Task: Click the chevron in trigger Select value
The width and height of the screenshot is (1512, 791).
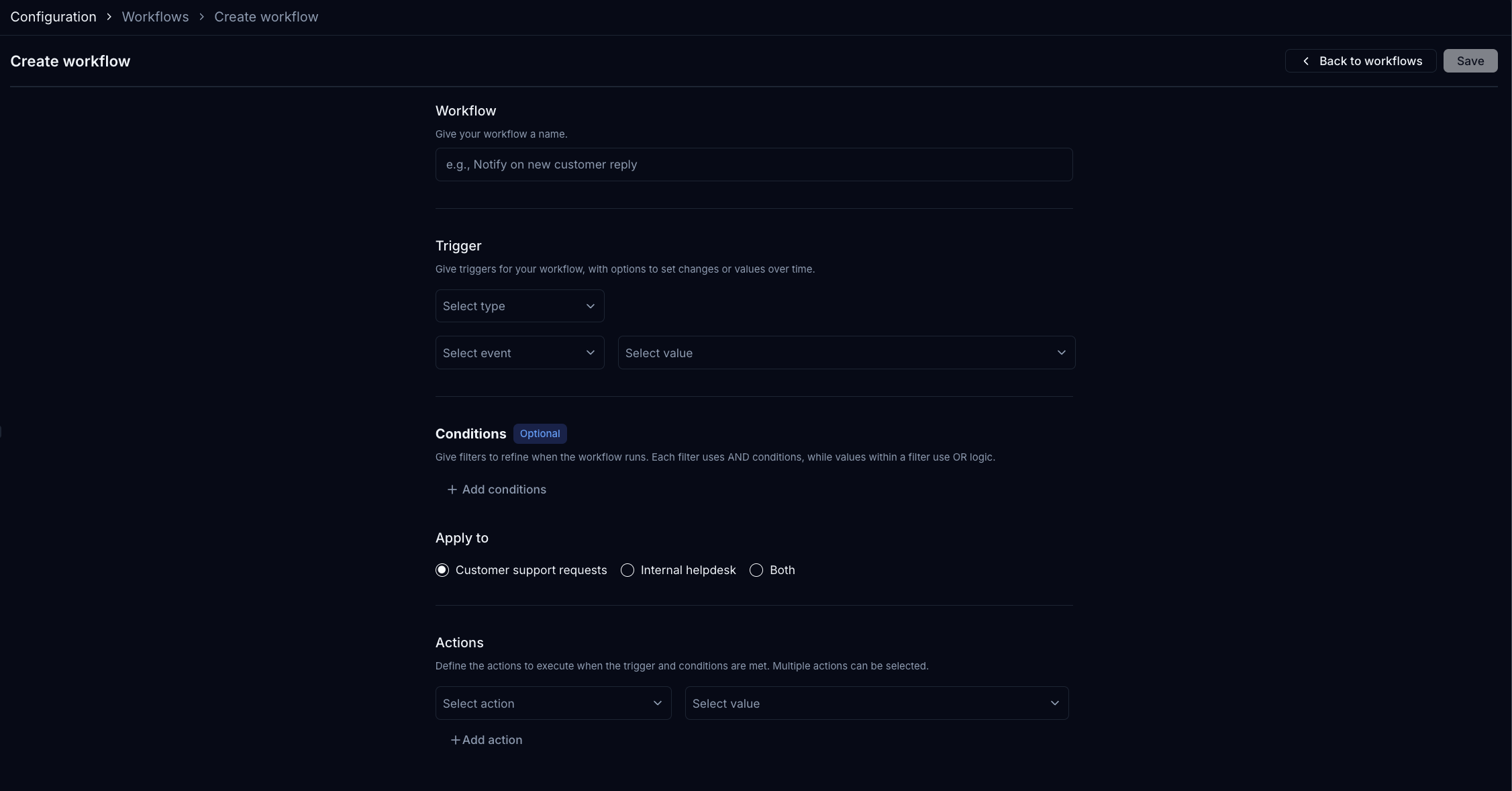Action: click(x=1061, y=353)
